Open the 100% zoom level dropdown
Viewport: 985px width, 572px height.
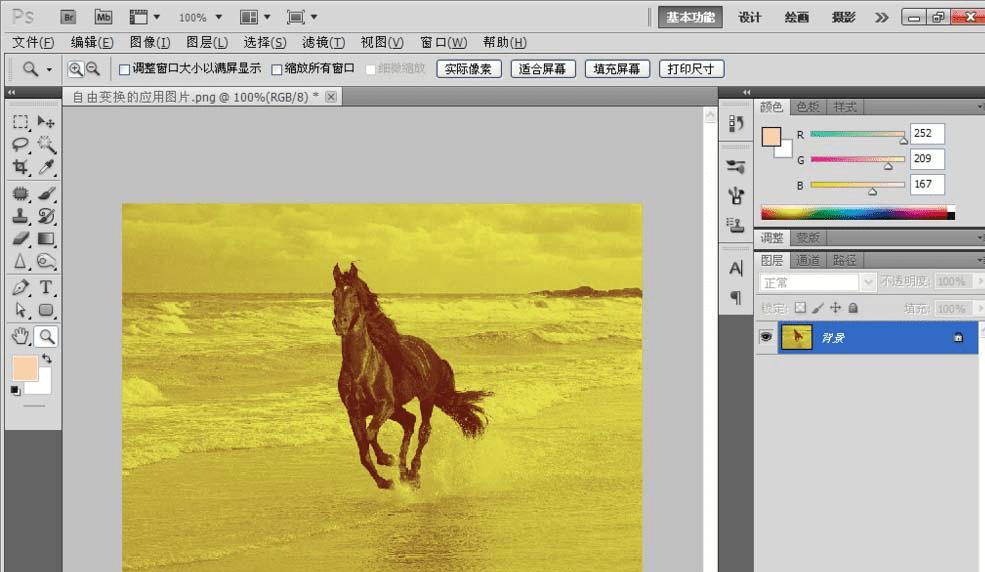point(199,17)
